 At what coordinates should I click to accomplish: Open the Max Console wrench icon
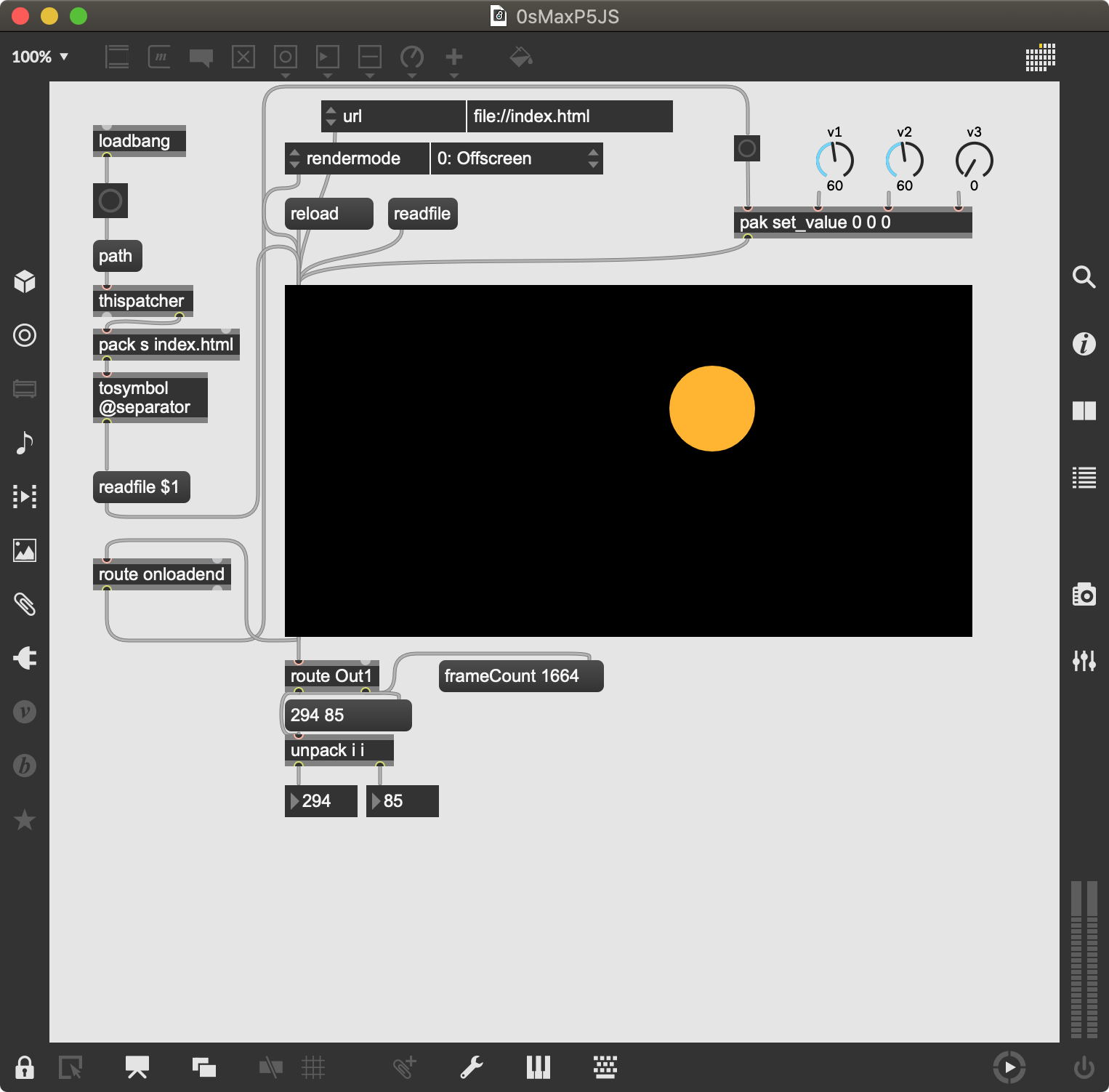(472, 1067)
